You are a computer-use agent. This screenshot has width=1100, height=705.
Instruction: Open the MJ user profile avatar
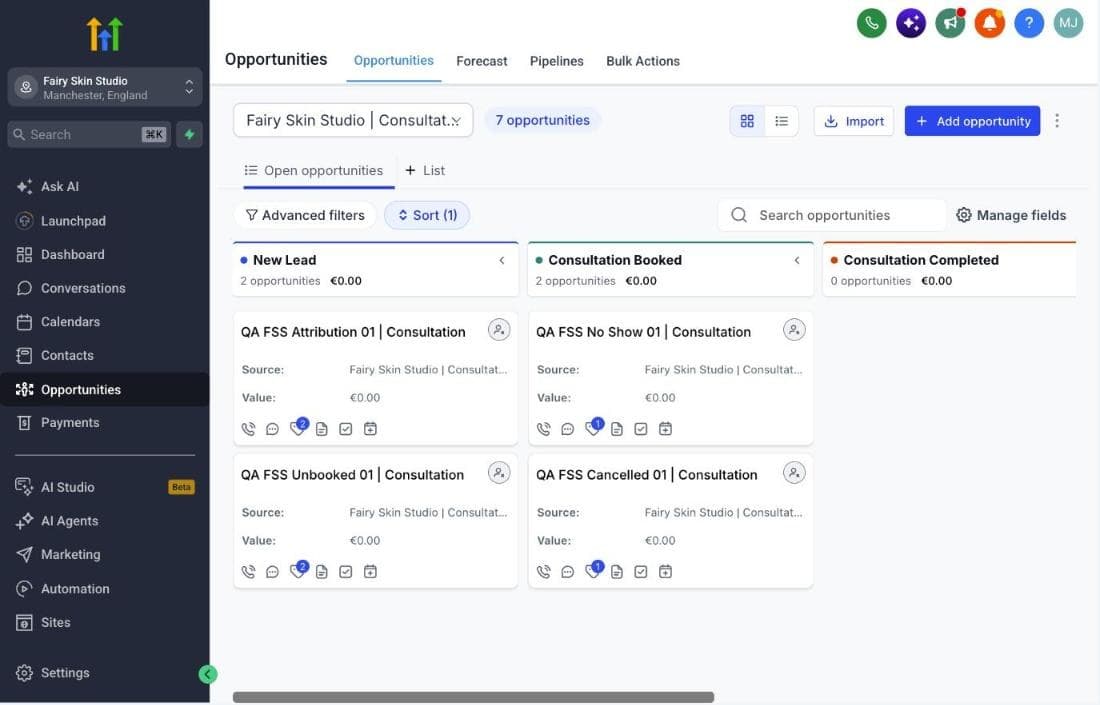[1068, 23]
